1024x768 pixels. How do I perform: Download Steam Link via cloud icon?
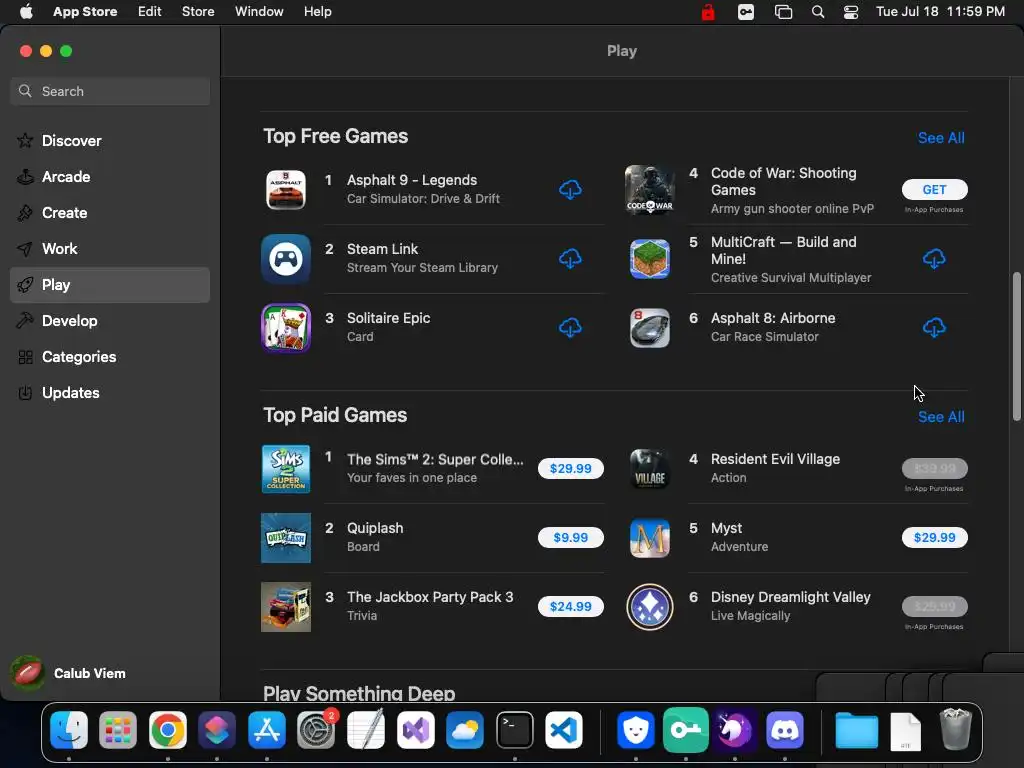[570, 259]
